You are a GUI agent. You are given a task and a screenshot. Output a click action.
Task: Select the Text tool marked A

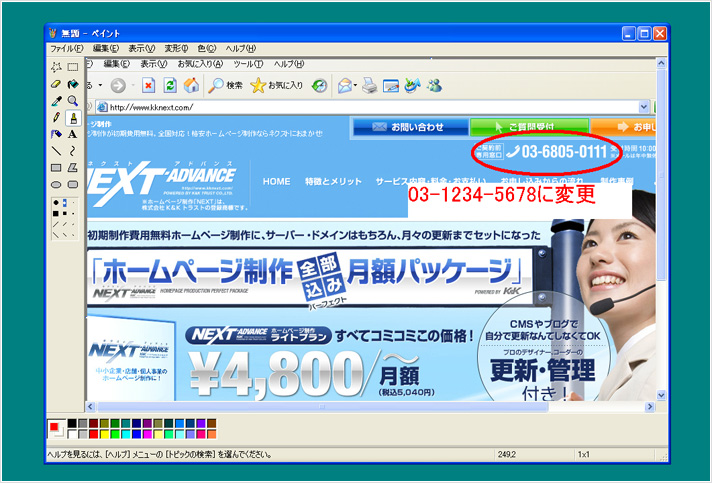click(x=73, y=134)
